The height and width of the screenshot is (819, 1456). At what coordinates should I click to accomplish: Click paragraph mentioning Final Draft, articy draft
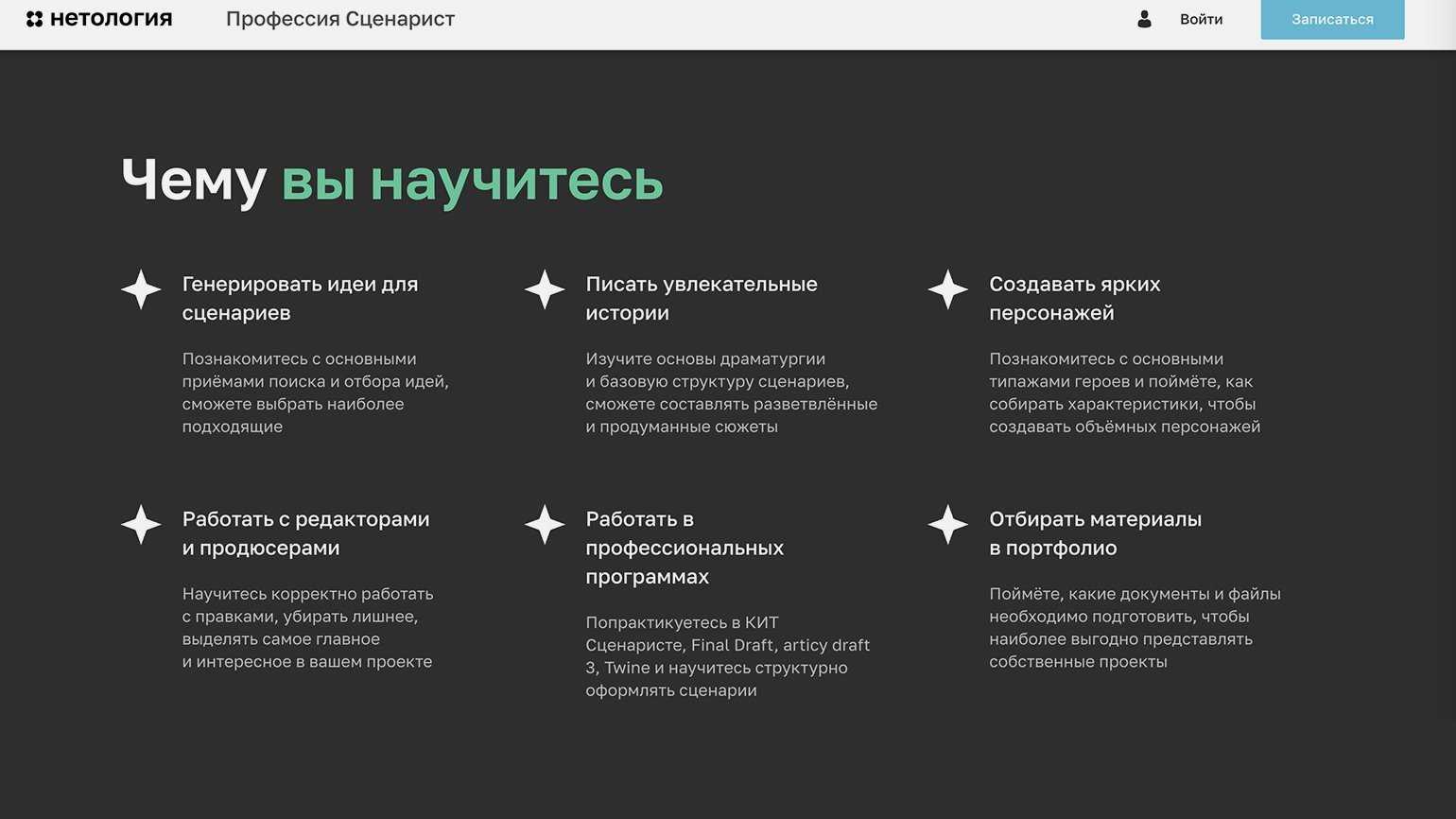tap(728, 656)
